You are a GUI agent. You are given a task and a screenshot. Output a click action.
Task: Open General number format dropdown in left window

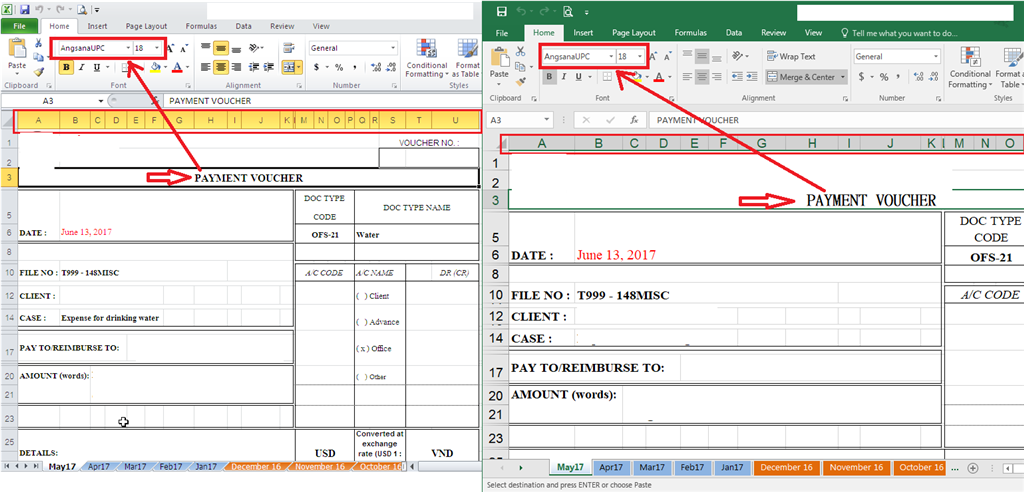(392, 48)
